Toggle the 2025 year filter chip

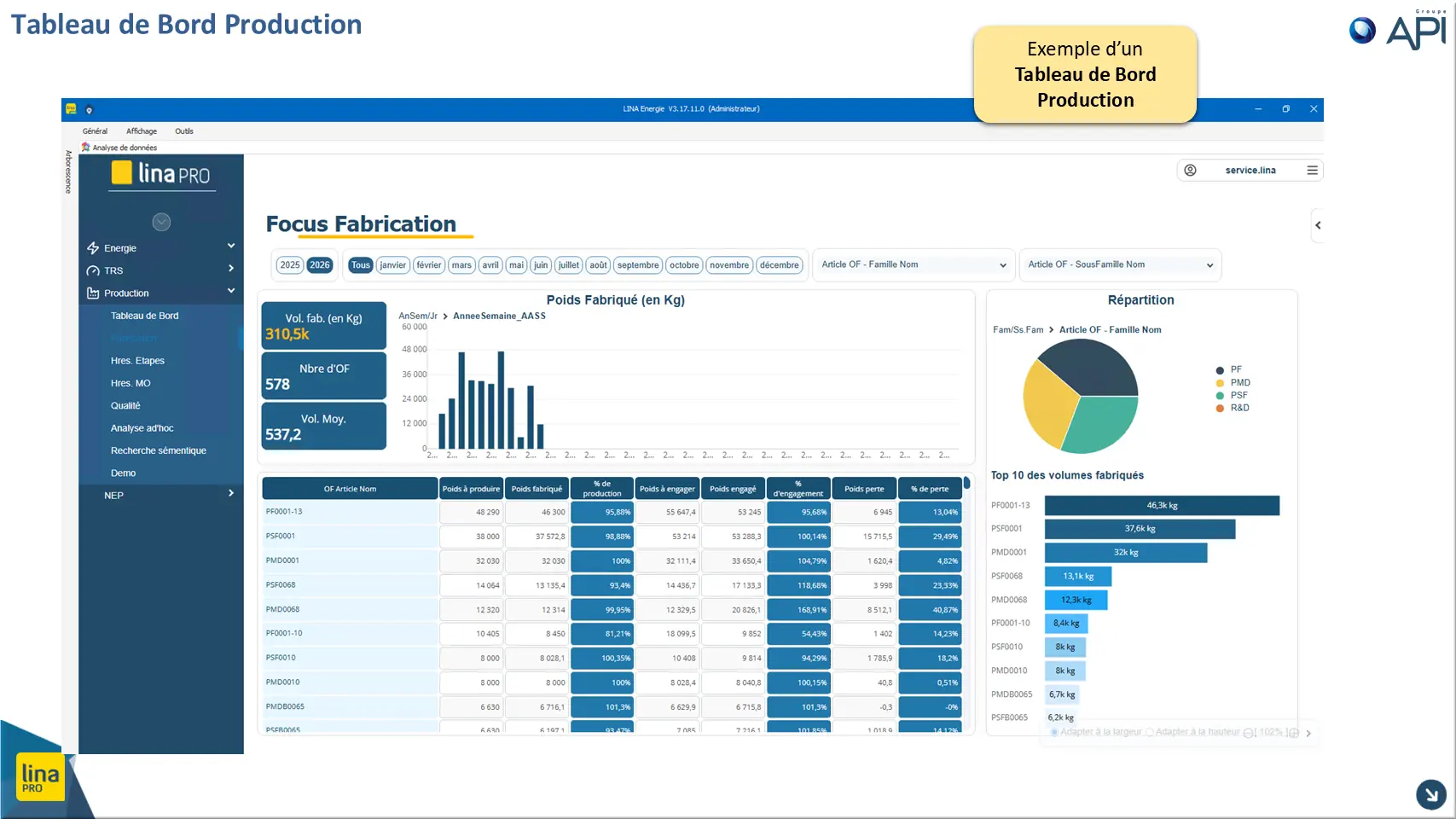[x=290, y=264]
